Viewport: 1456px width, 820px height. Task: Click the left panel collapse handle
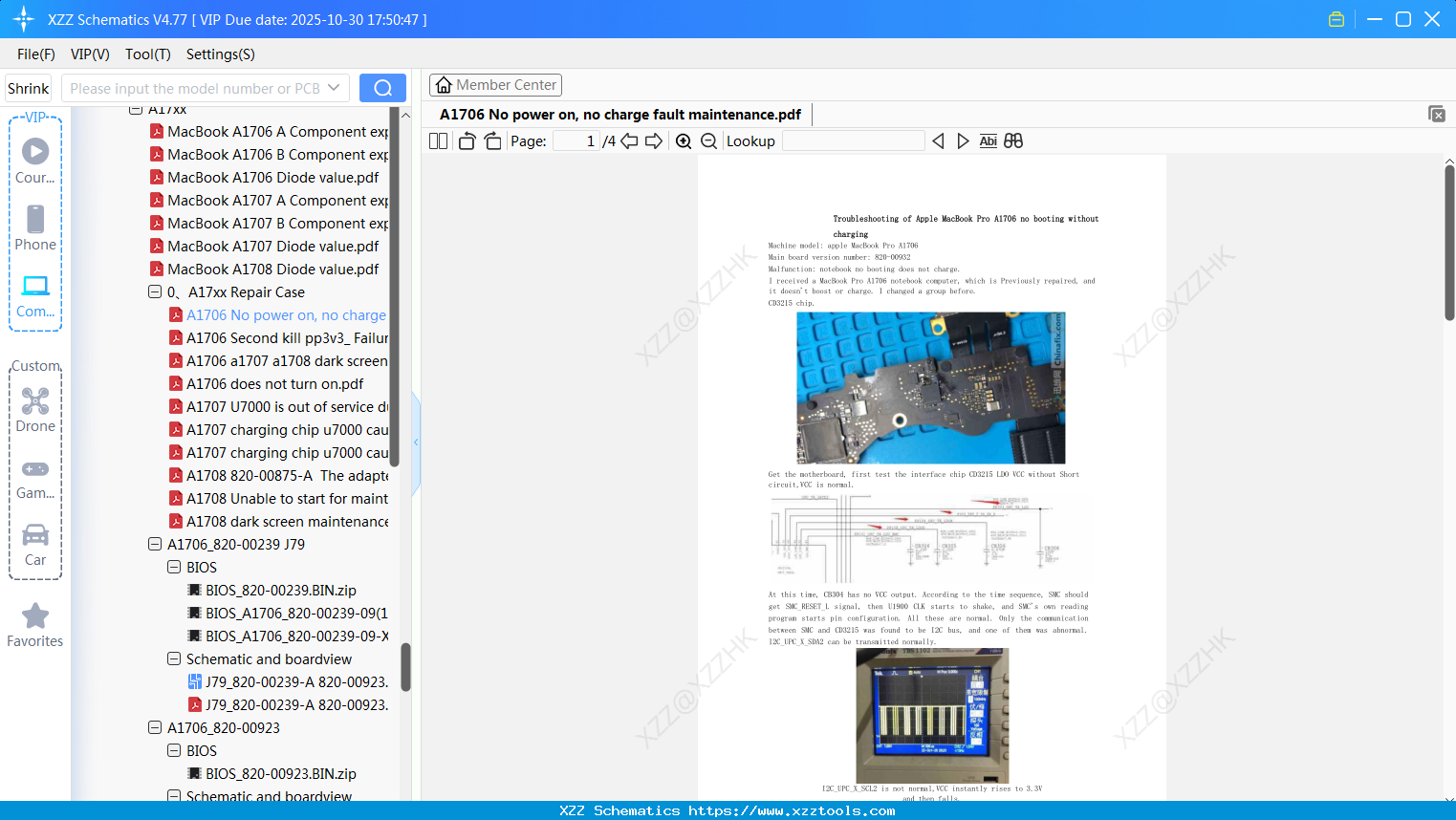416,442
